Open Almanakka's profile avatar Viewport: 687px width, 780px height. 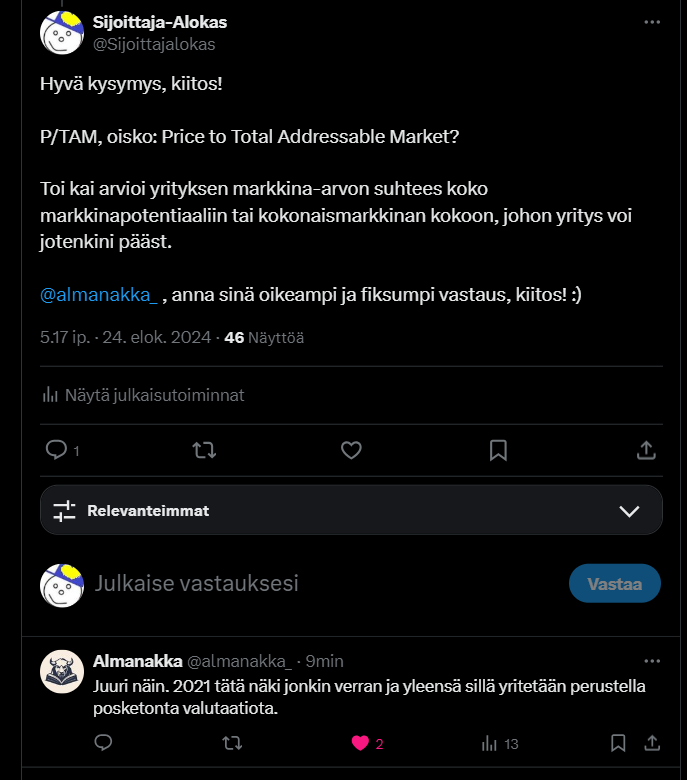pos(61,671)
